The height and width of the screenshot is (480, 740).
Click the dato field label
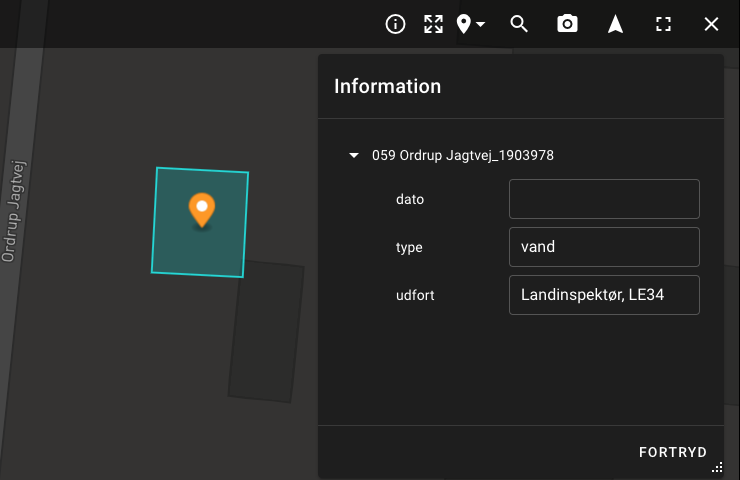pyautogui.click(x=410, y=199)
